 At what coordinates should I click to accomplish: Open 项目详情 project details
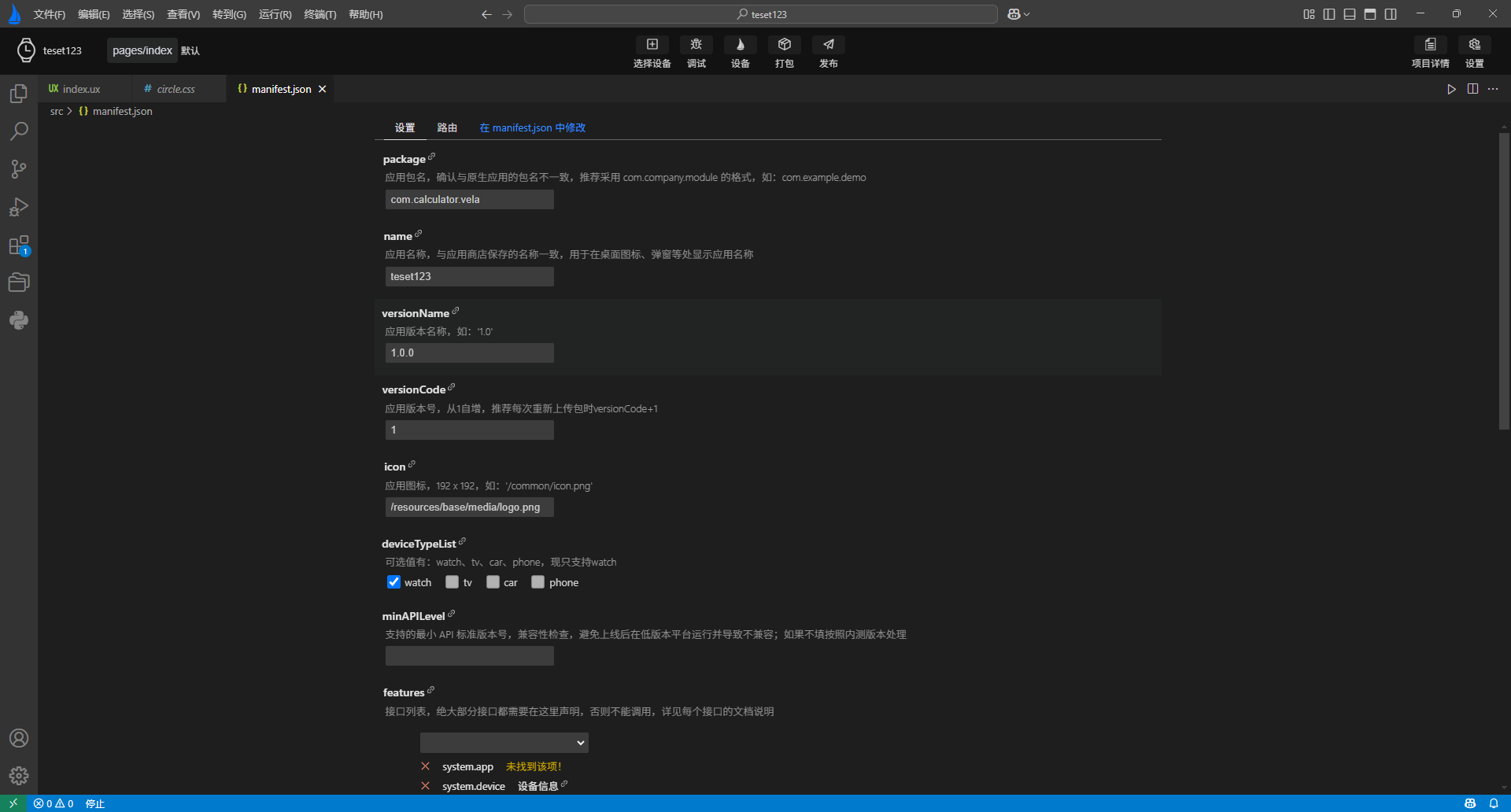click(x=1430, y=45)
